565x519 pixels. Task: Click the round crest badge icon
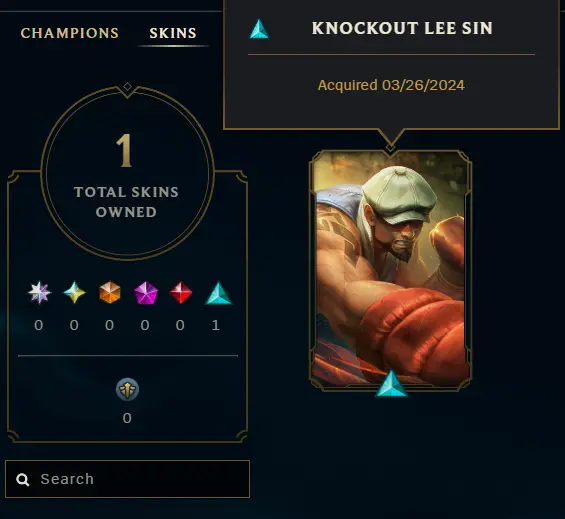click(x=127, y=390)
